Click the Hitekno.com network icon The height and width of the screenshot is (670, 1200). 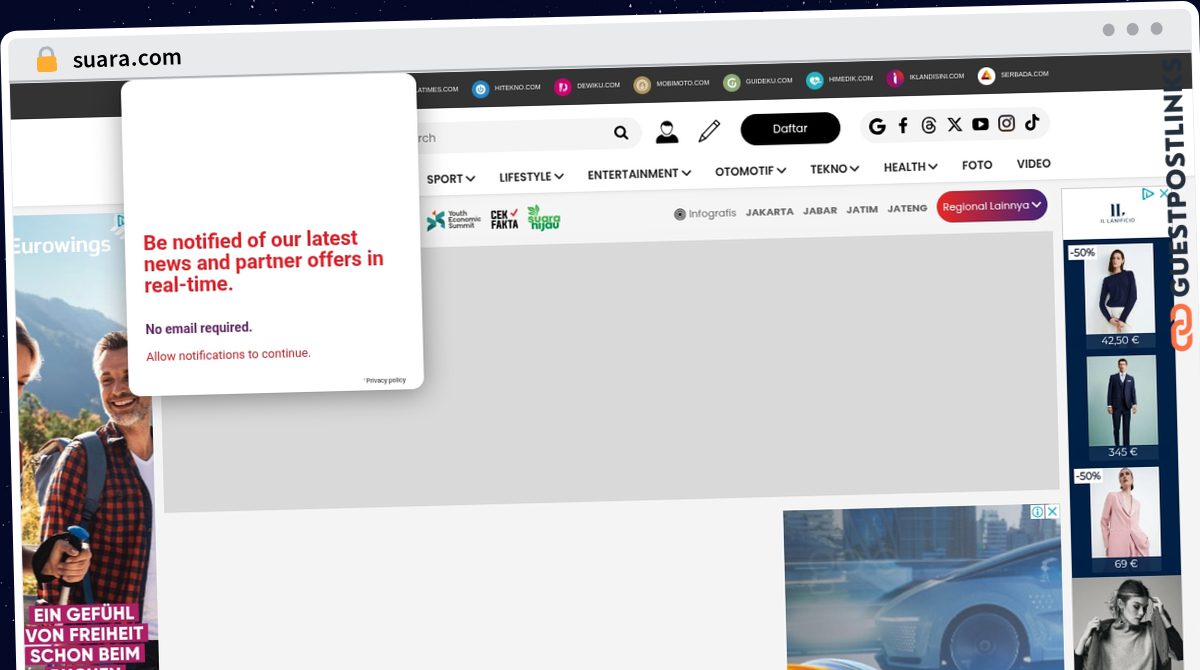481,88
